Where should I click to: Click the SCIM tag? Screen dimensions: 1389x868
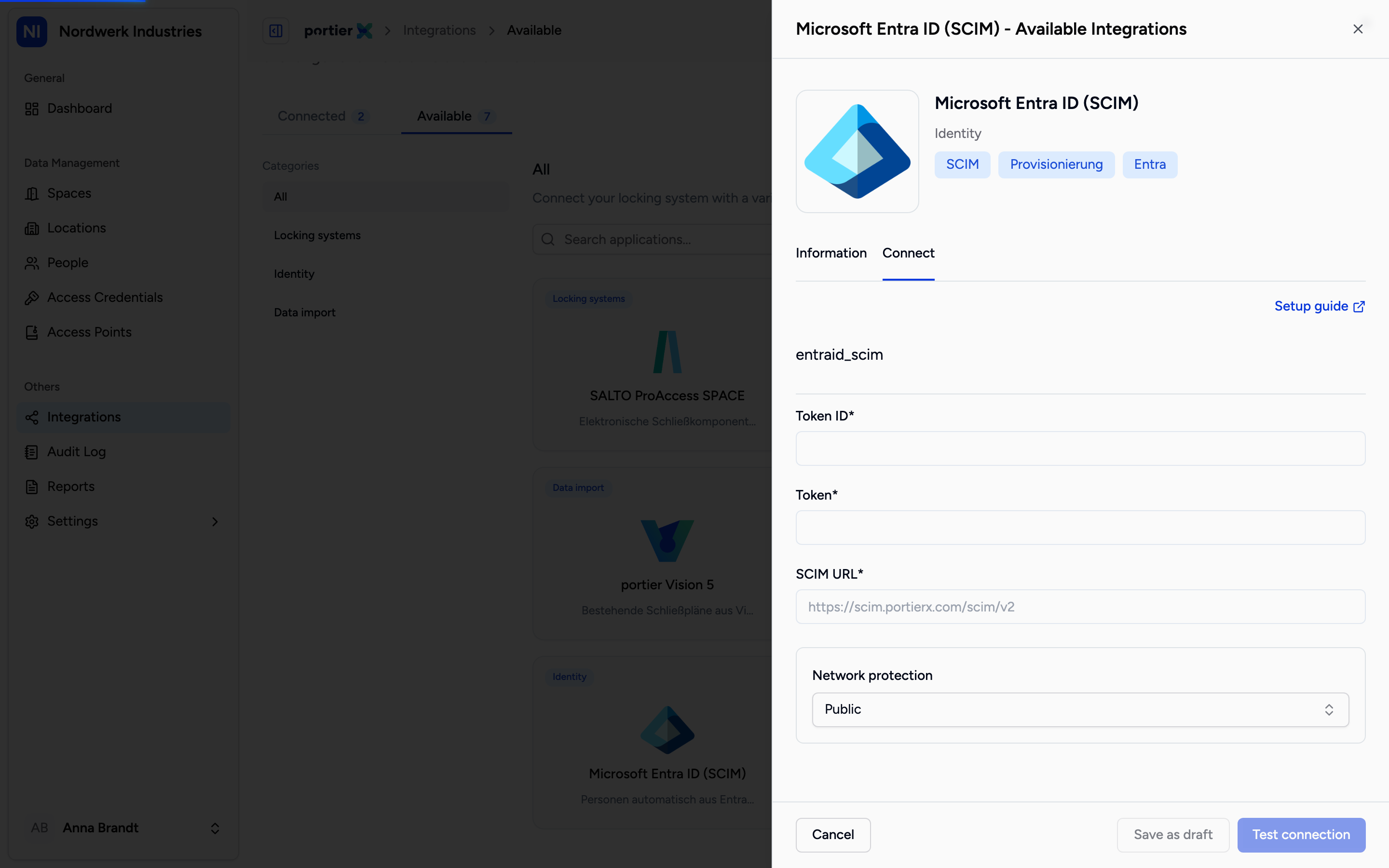962,165
